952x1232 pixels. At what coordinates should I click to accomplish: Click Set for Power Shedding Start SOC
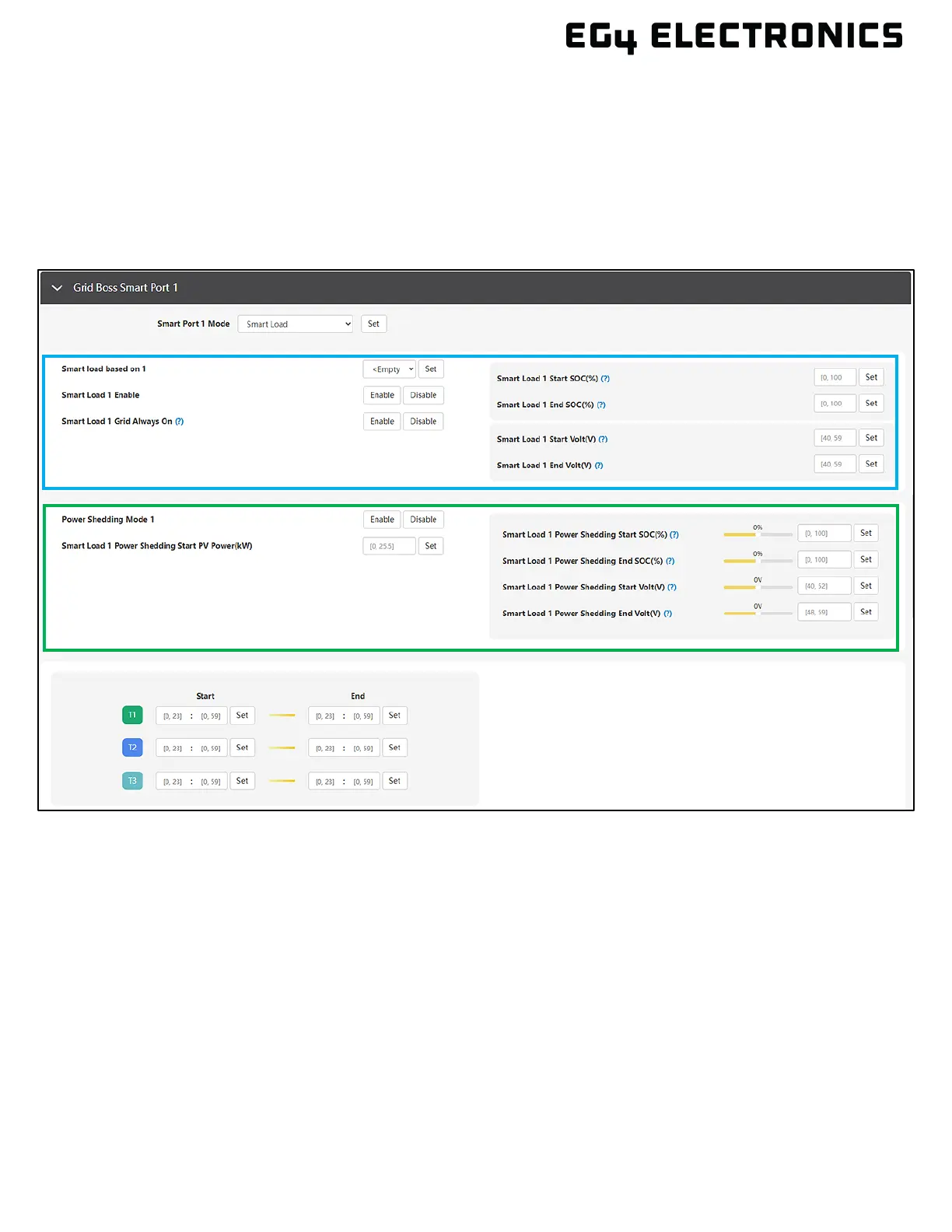(x=866, y=534)
